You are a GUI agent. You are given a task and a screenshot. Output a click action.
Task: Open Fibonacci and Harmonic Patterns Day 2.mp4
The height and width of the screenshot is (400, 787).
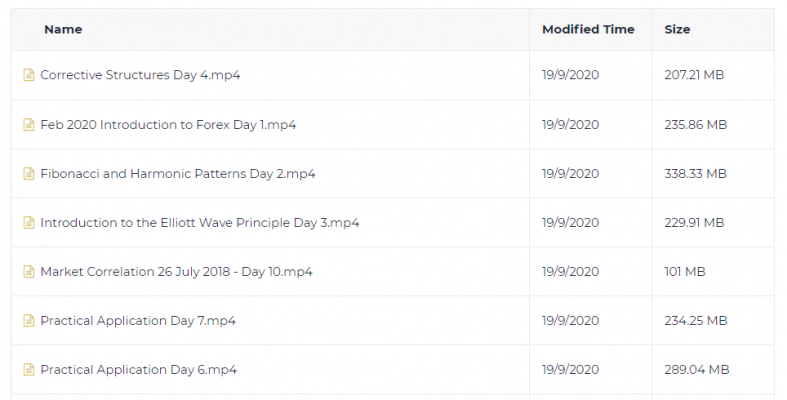[x=178, y=174]
